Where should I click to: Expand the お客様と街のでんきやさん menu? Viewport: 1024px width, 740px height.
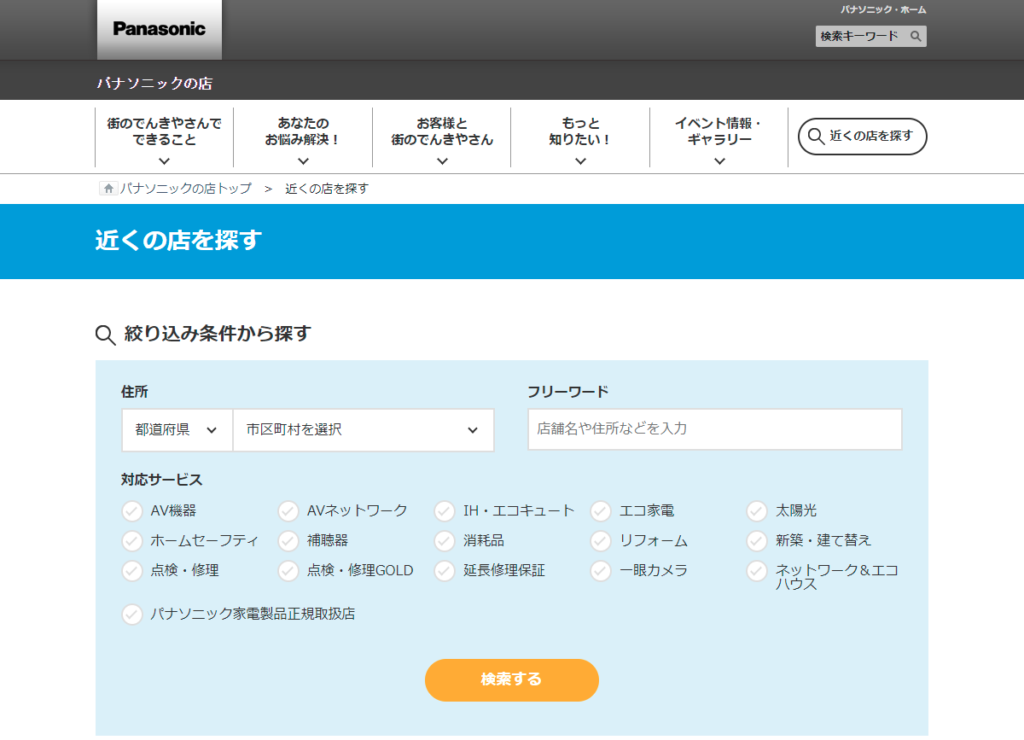pyautogui.click(x=442, y=138)
